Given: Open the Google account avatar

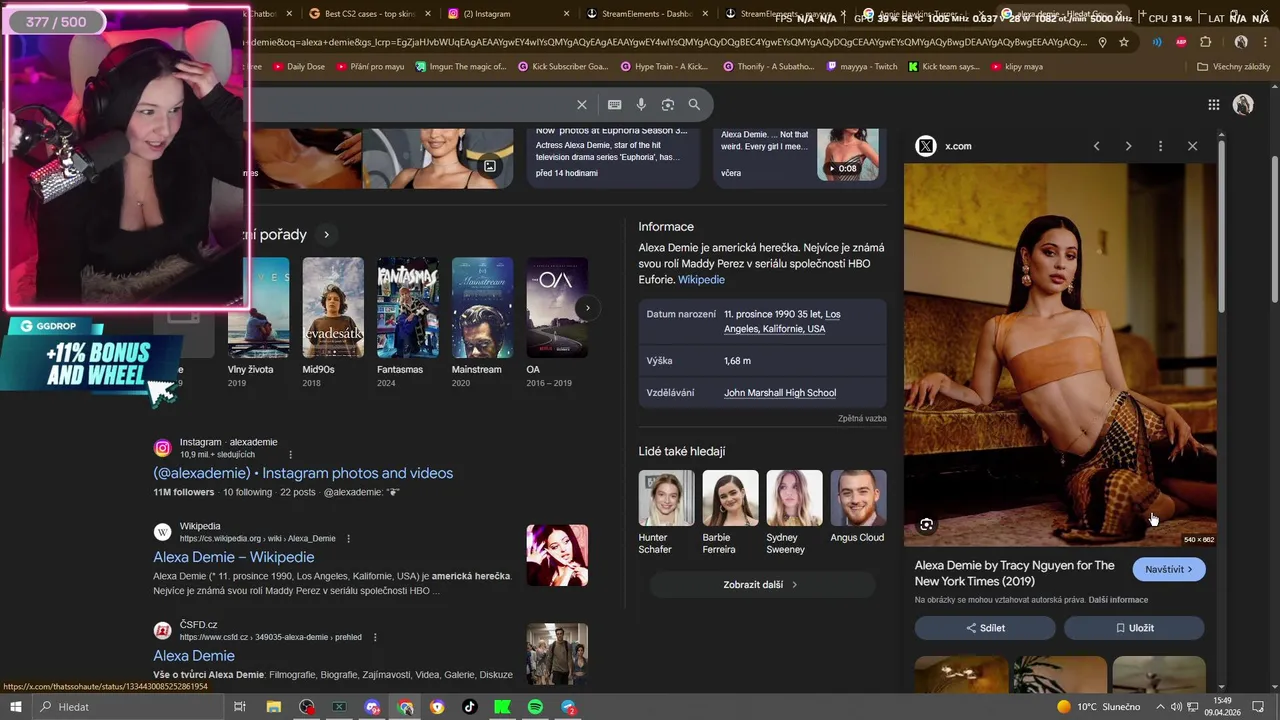Looking at the screenshot, I should 1243,104.
